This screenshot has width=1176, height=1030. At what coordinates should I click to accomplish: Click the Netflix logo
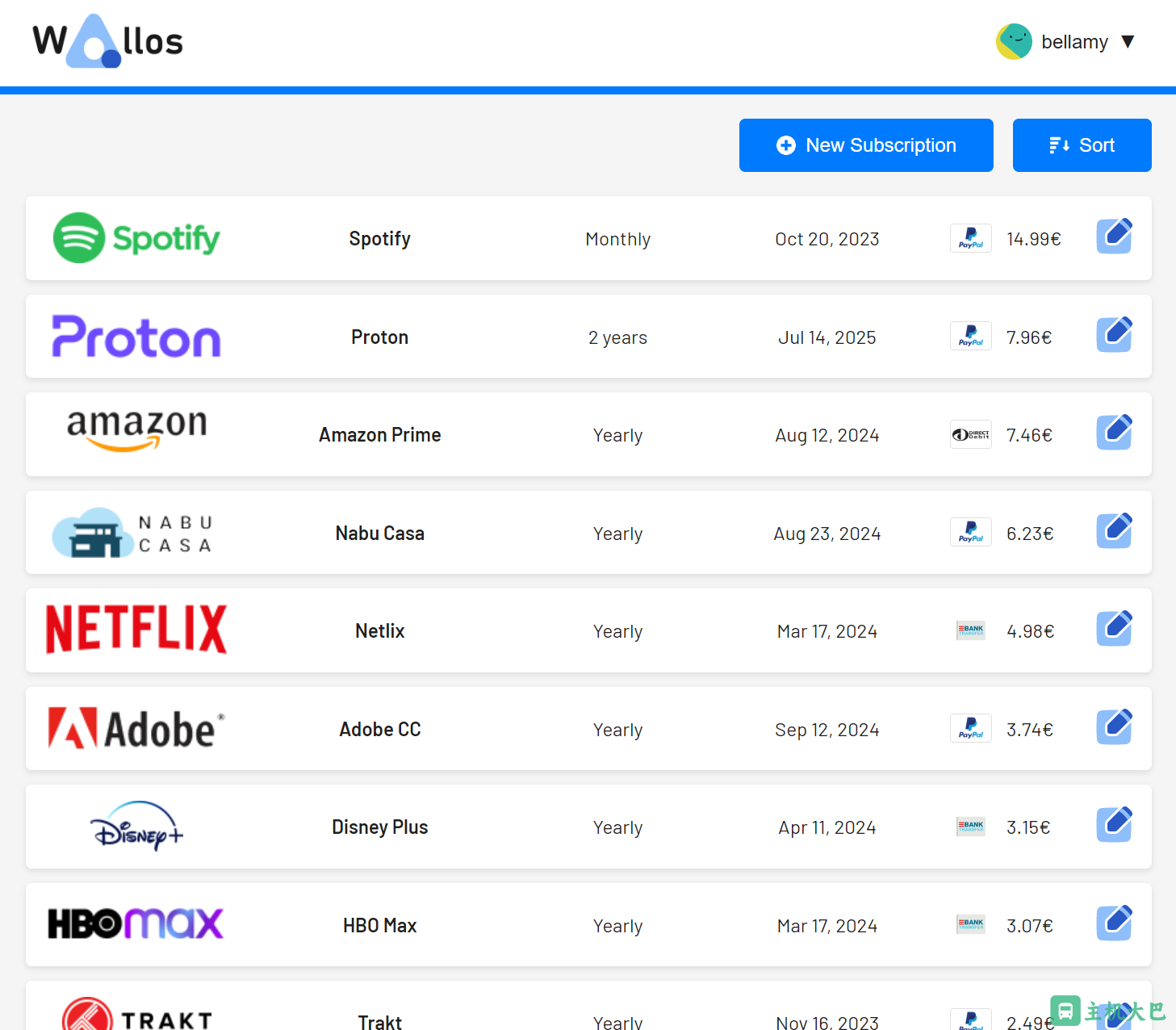[136, 630]
